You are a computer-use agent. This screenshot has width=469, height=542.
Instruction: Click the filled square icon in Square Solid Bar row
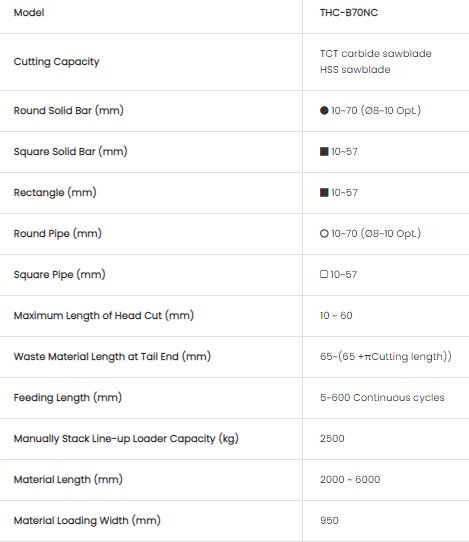(x=324, y=151)
